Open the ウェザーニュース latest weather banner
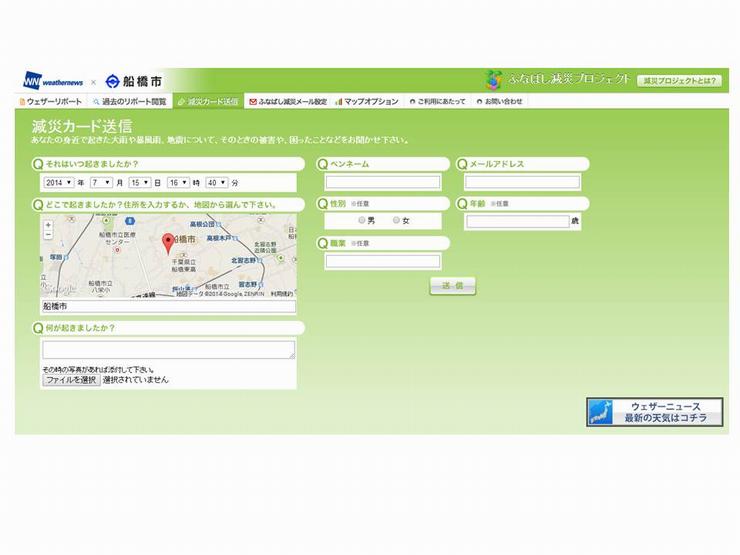Screen dimensions: 740x555 (x=654, y=412)
